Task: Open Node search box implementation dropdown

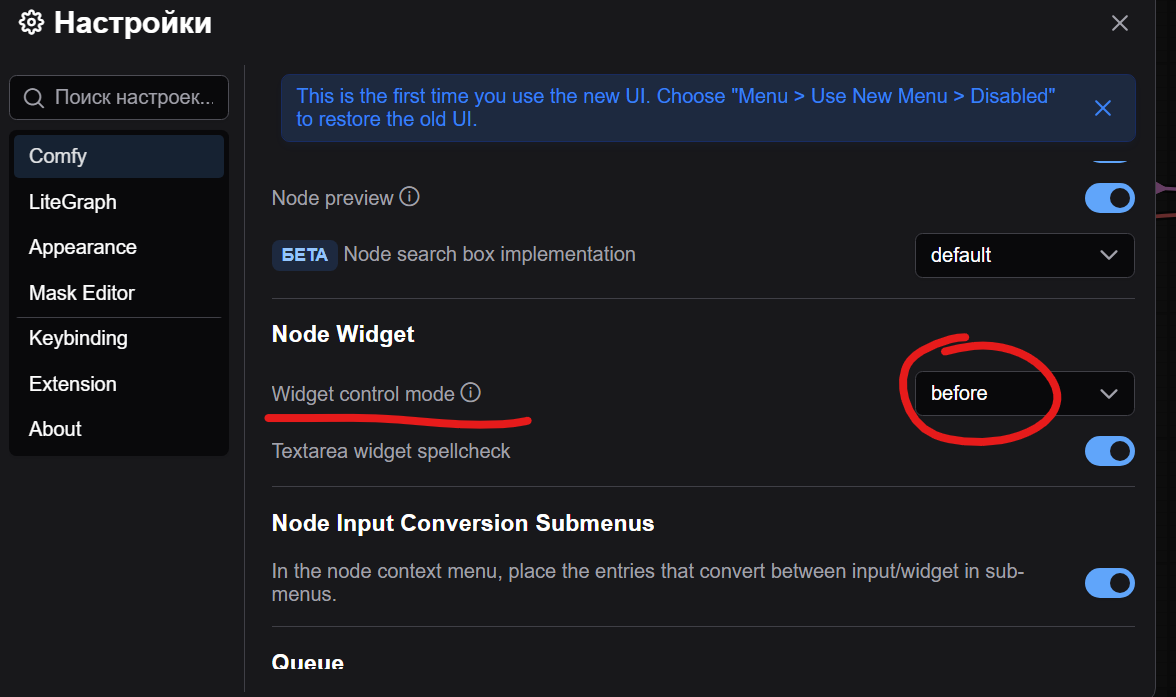Action: click(1024, 255)
